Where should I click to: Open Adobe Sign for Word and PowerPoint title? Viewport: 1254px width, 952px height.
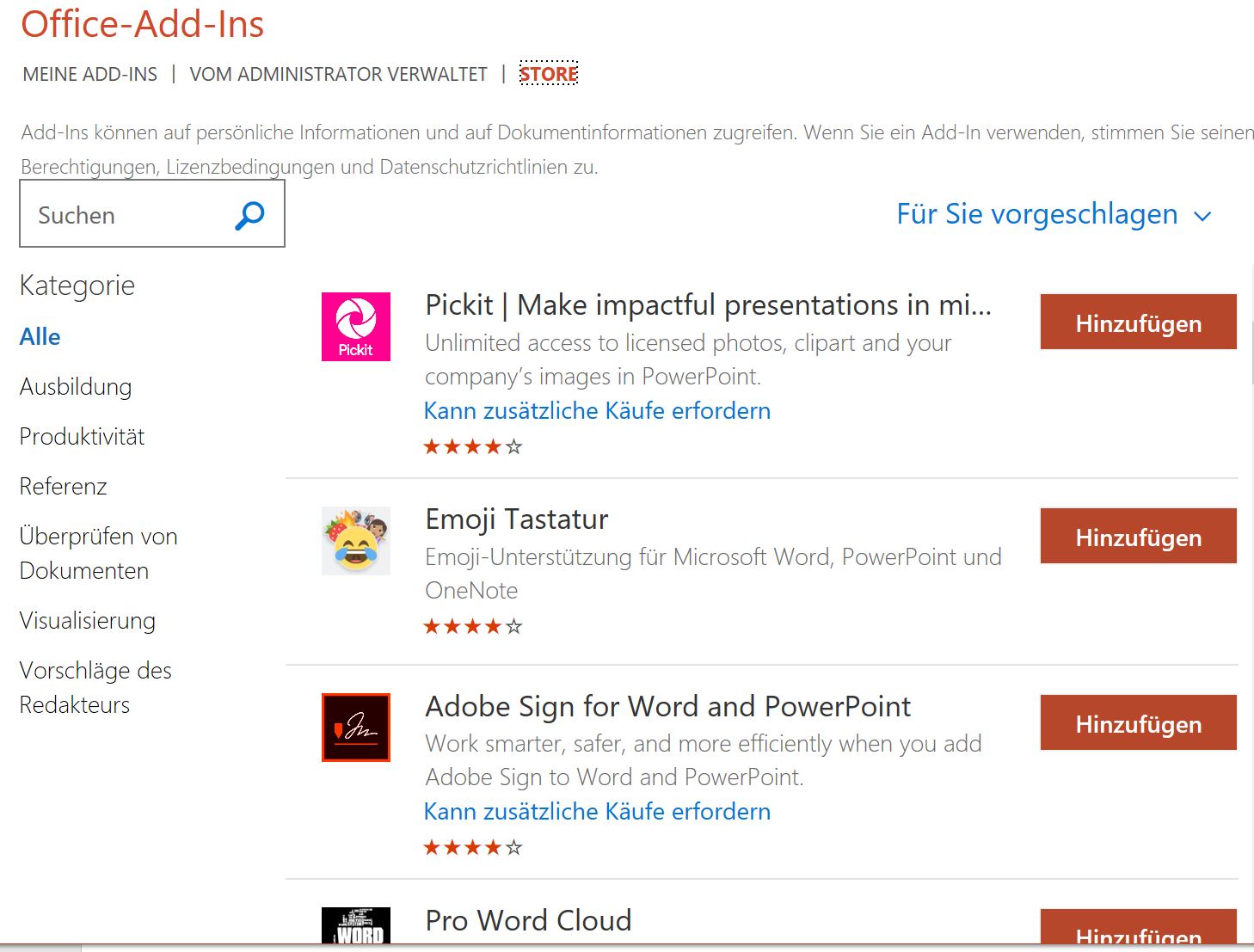pyautogui.click(x=668, y=707)
